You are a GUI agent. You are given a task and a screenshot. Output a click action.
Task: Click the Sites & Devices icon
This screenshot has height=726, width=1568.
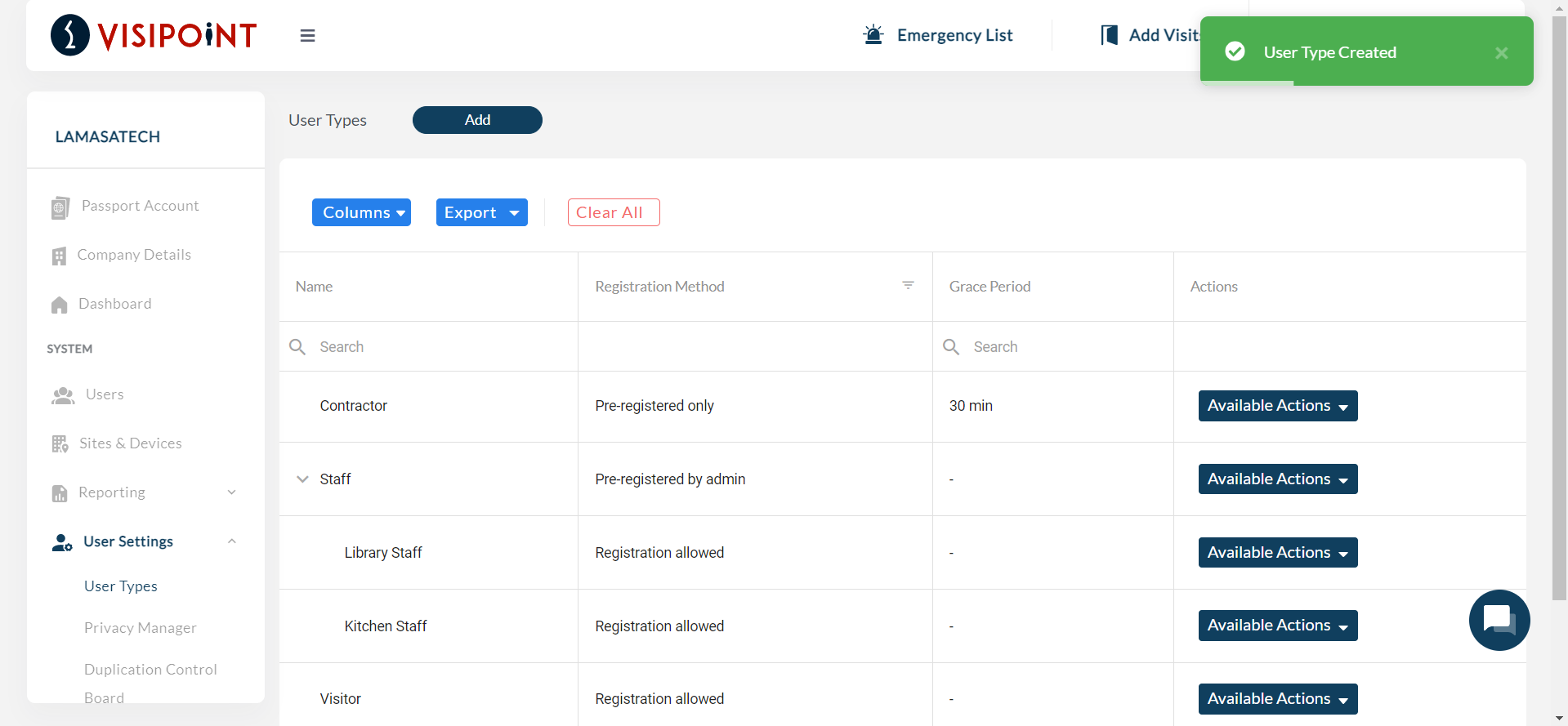pyautogui.click(x=60, y=444)
